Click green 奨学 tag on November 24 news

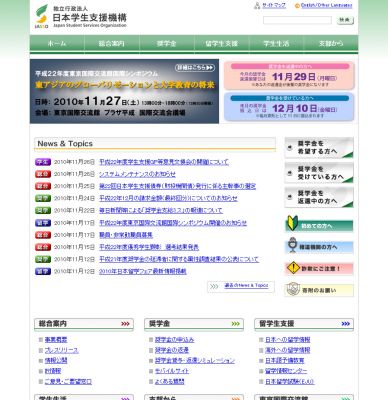tap(43, 198)
